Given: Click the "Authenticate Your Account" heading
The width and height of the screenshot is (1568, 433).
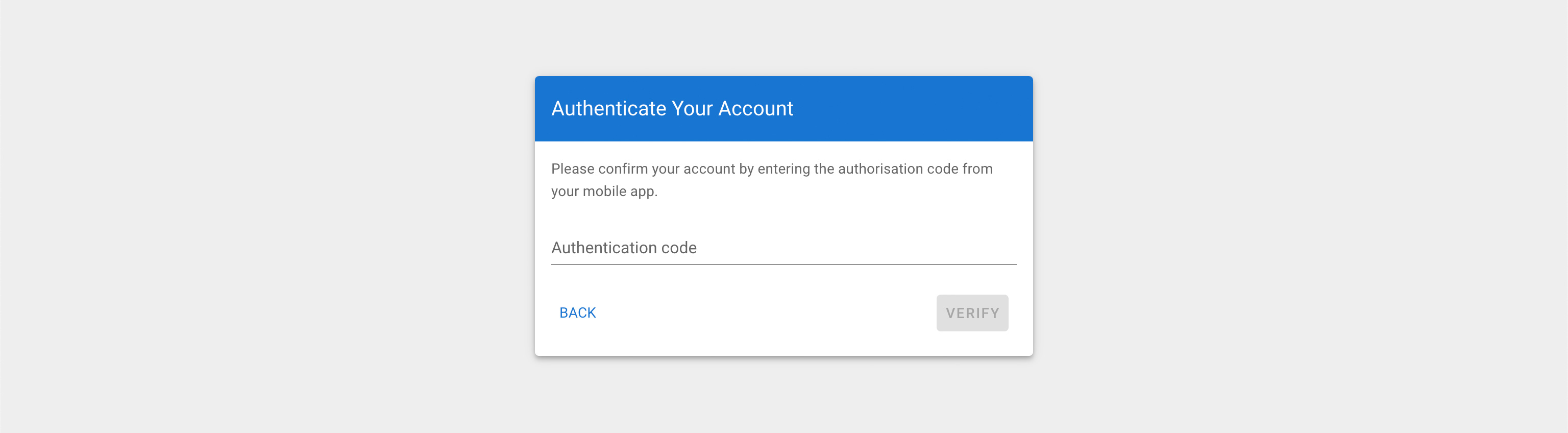Looking at the screenshot, I should (x=672, y=108).
